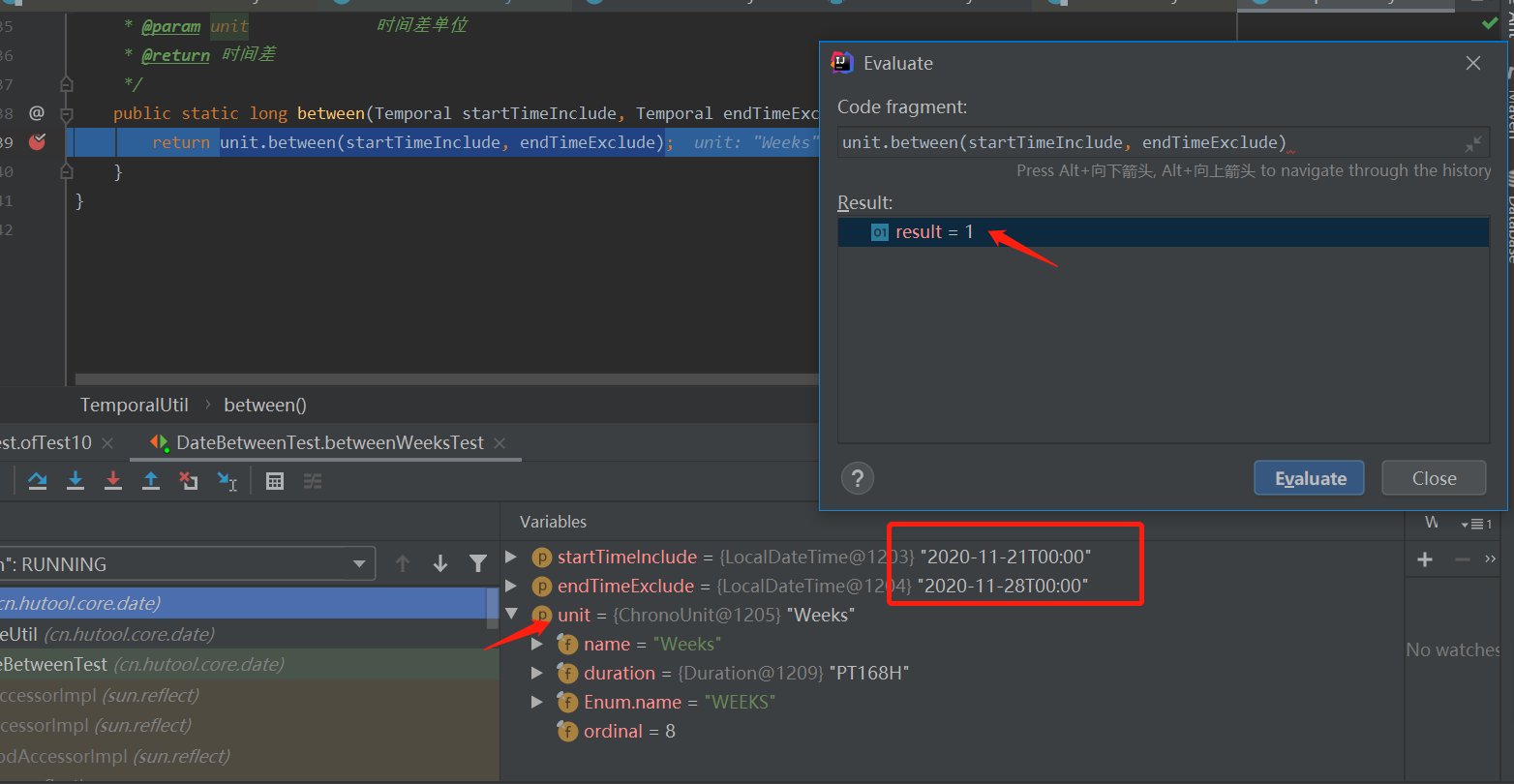Screen dimensions: 1514x784
Task: Toggle the breakpoint on the return line
Action: (37, 142)
